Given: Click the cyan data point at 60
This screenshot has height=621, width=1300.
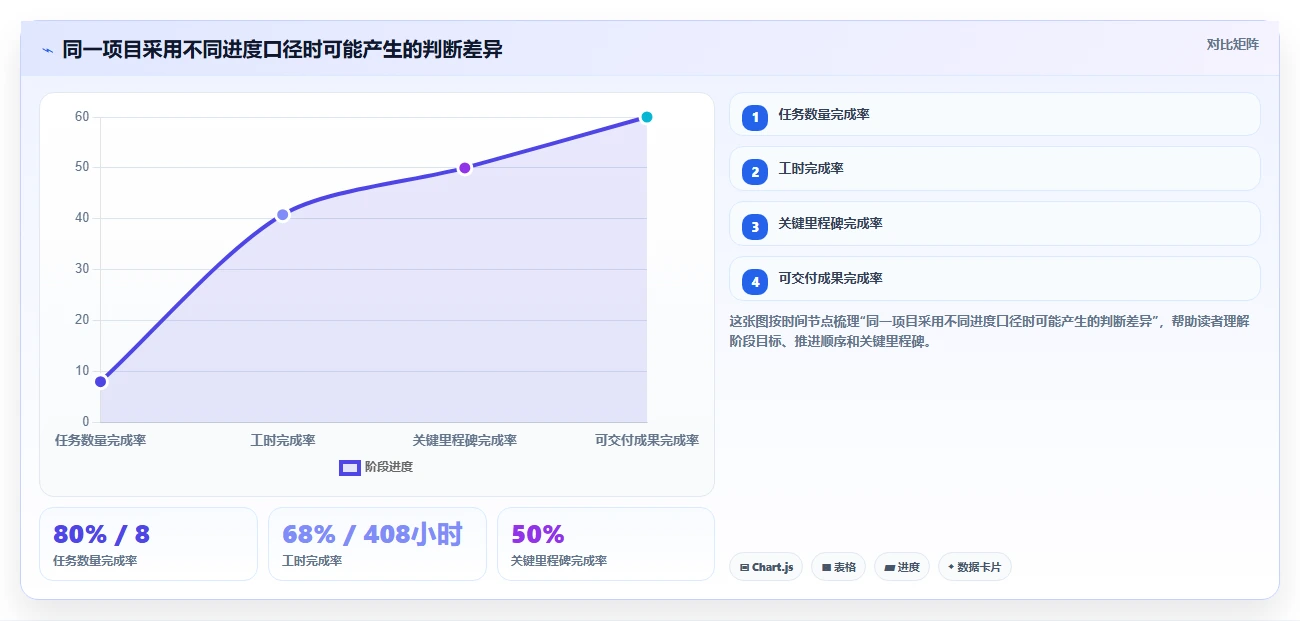Looking at the screenshot, I should [x=647, y=117].
